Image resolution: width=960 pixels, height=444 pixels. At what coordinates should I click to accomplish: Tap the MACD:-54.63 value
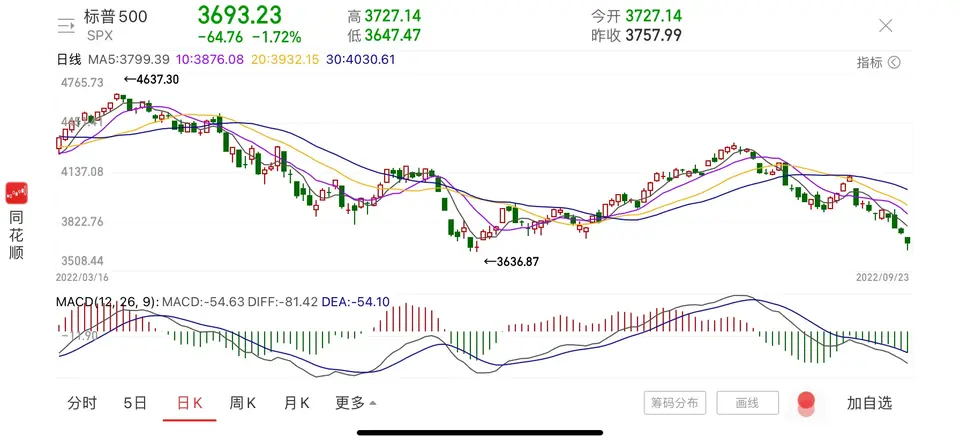pyautogui.click(x=204, y=301)
